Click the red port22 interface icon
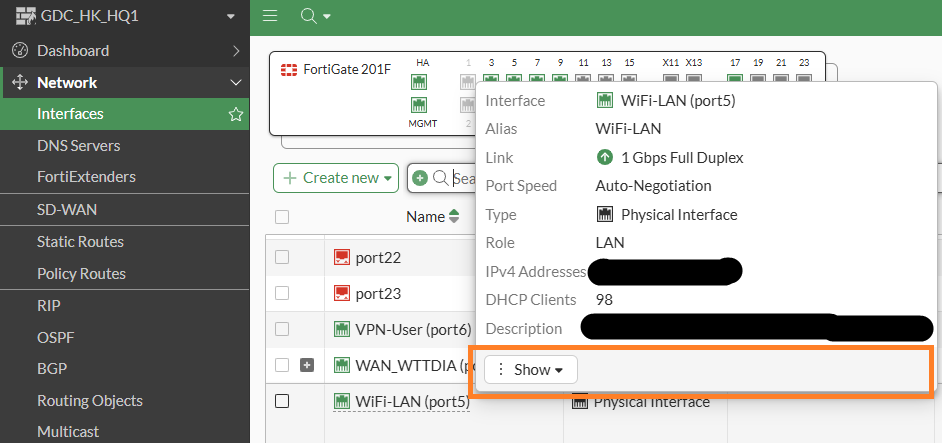 342,257
